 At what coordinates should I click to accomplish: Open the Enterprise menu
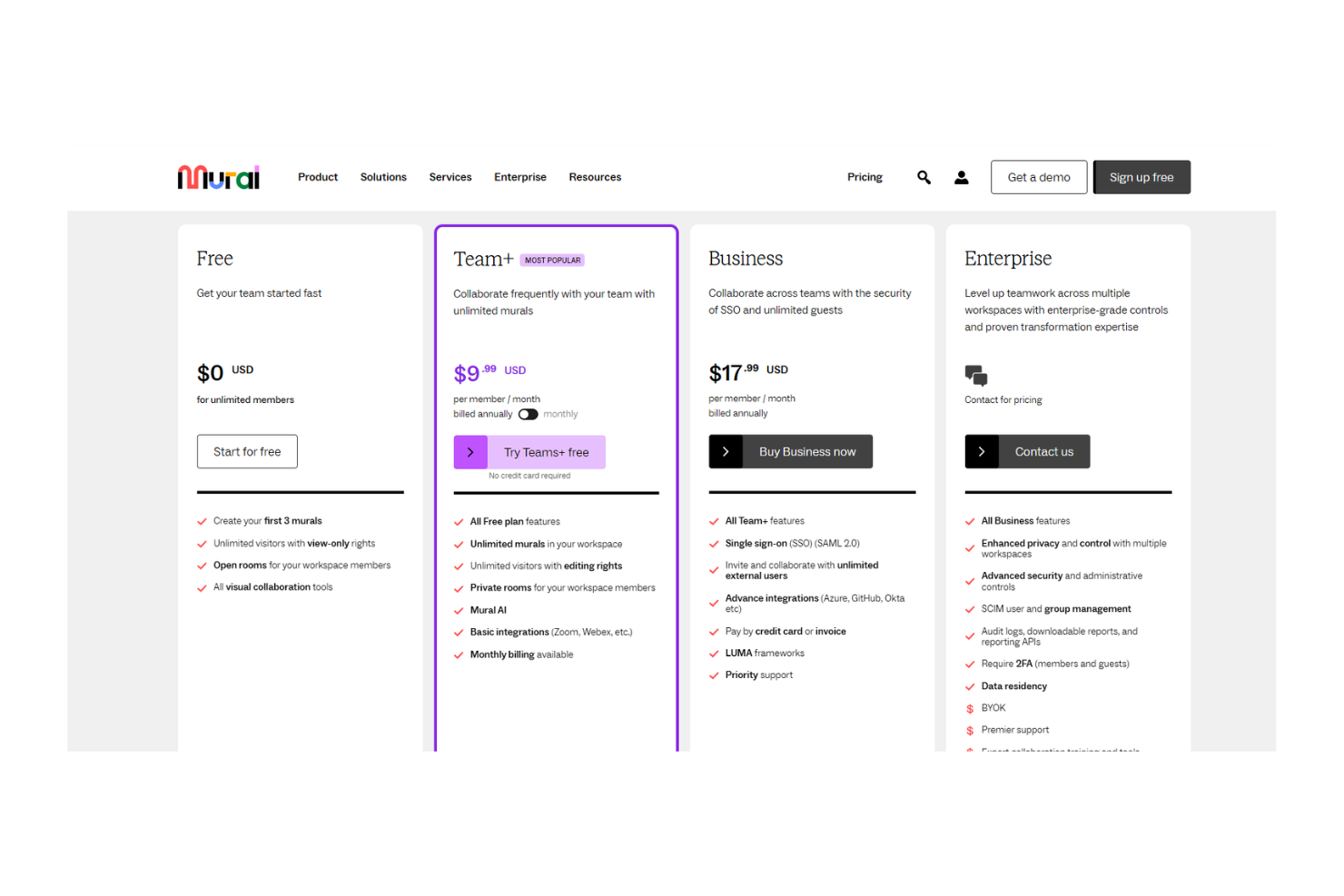(x=520, y=177)
